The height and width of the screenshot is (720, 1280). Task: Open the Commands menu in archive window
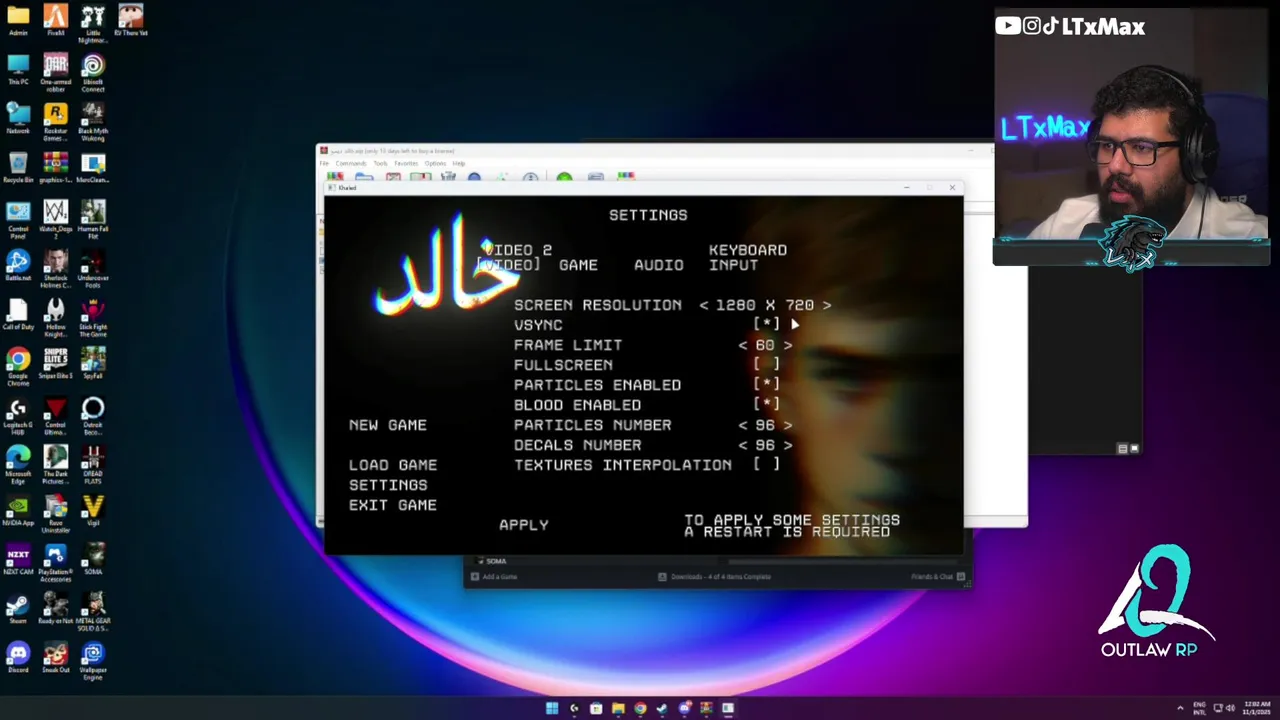[x=351, y=163]
